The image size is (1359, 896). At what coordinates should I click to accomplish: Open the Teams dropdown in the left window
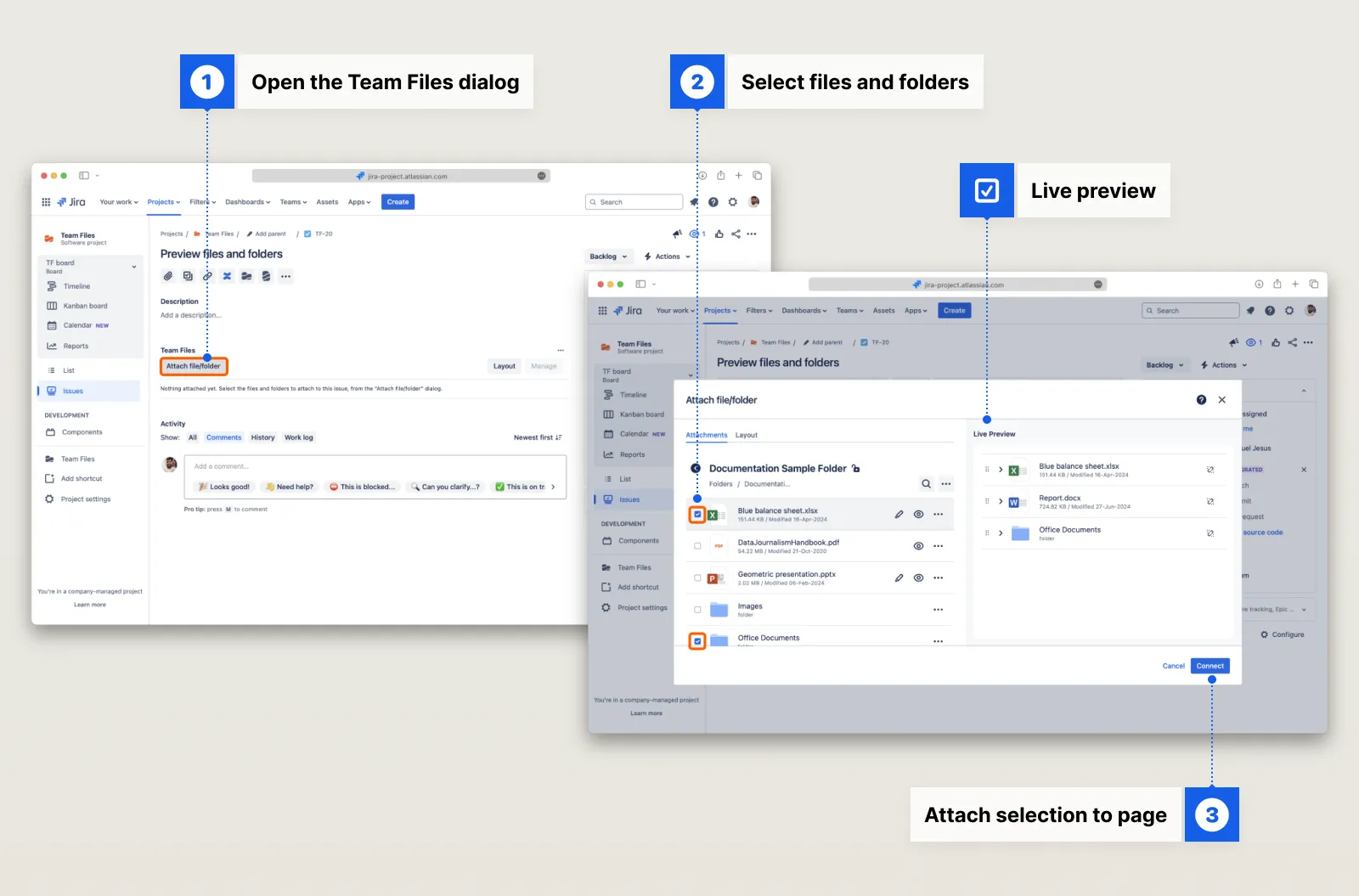click(x=293, y=202)
